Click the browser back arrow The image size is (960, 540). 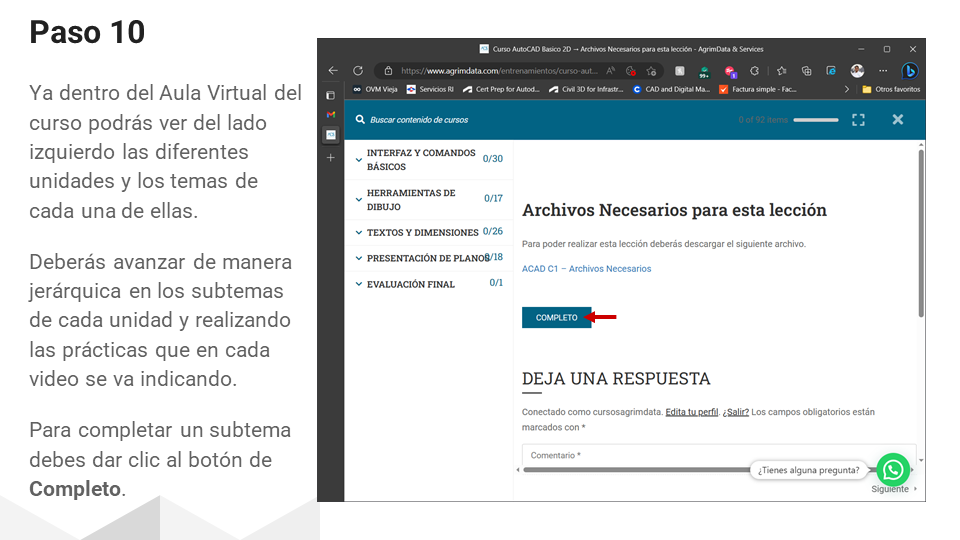click(333, 70)
